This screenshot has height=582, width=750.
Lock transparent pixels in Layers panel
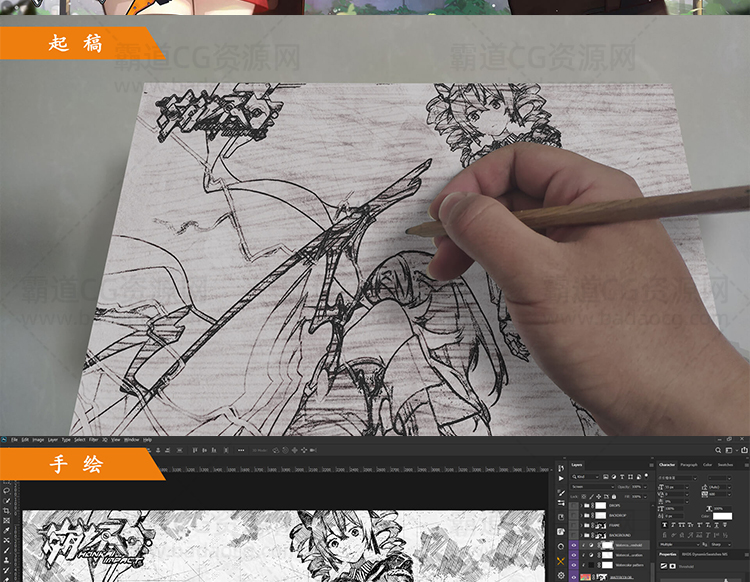tap(584, 496)
